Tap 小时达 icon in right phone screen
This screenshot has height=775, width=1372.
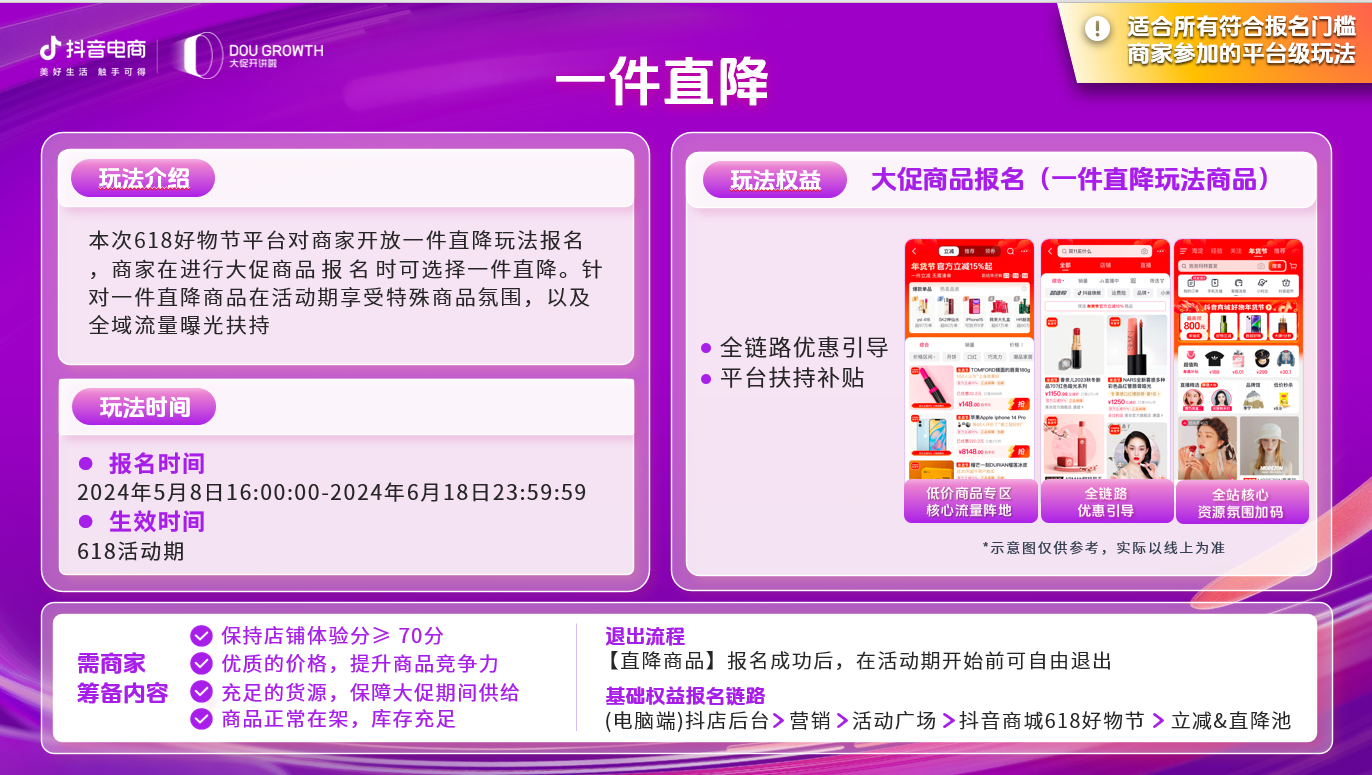pyautogui.click(x=1262, y=285)
